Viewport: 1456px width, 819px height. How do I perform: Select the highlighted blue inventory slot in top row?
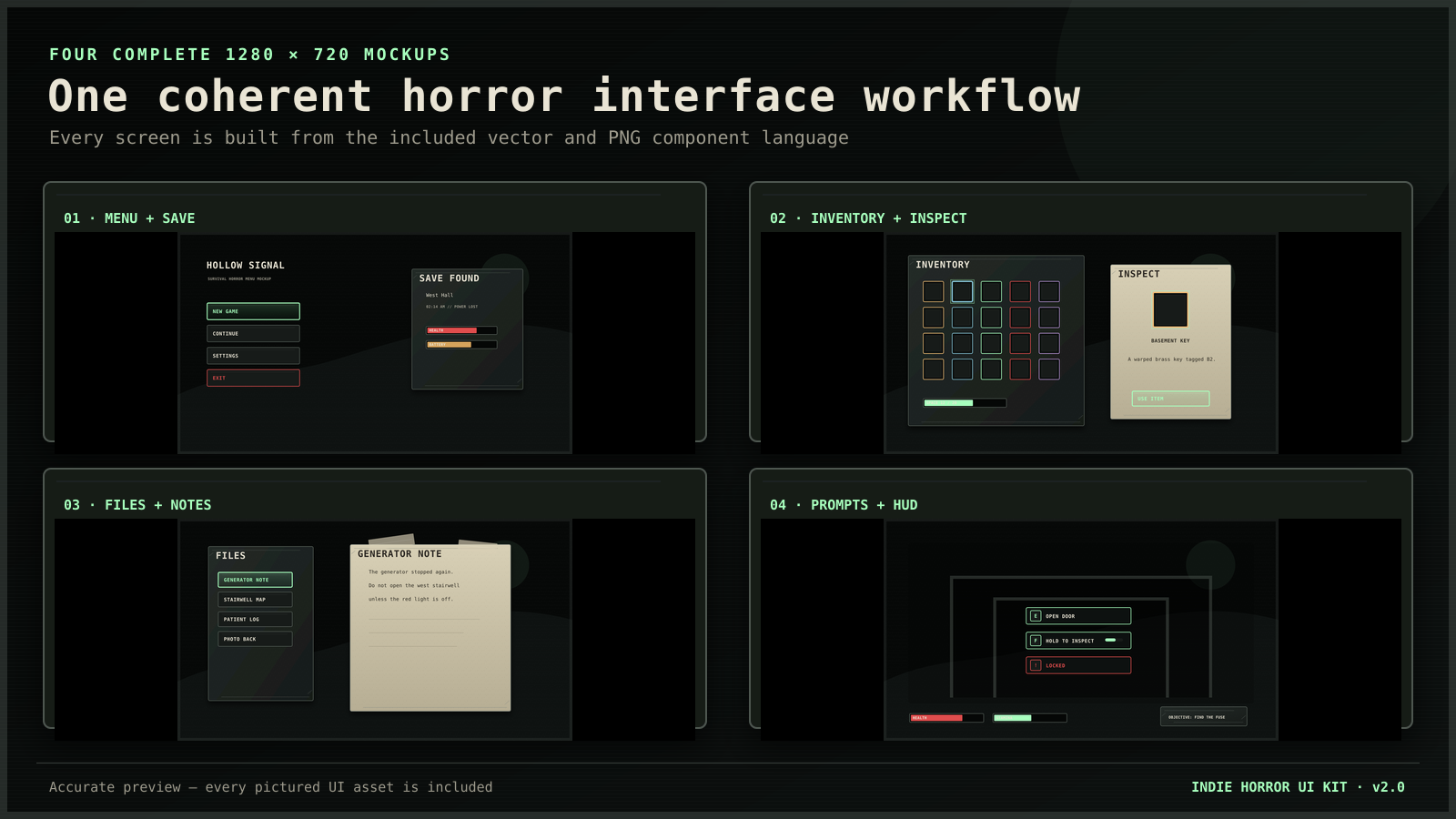tap(962, 291)
